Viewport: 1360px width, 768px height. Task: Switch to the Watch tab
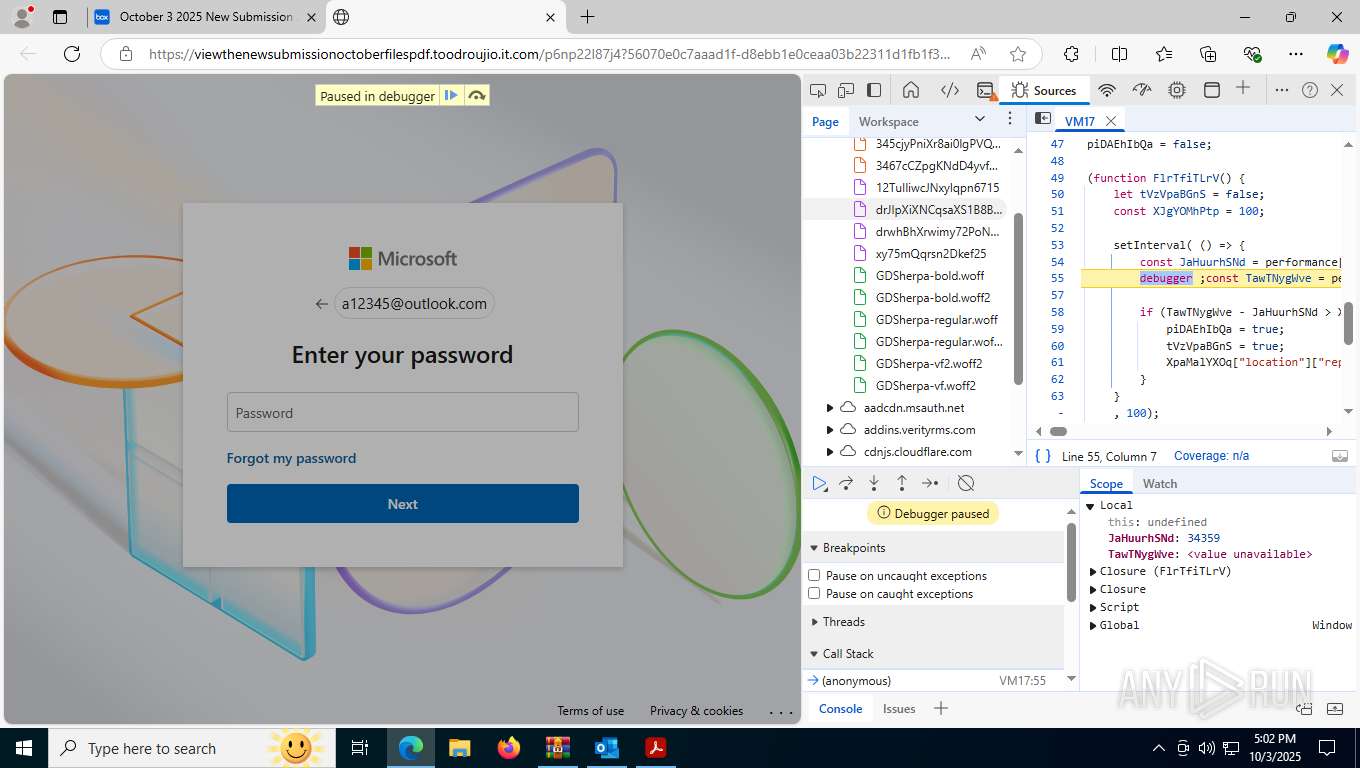click(x=1160, y=483)
